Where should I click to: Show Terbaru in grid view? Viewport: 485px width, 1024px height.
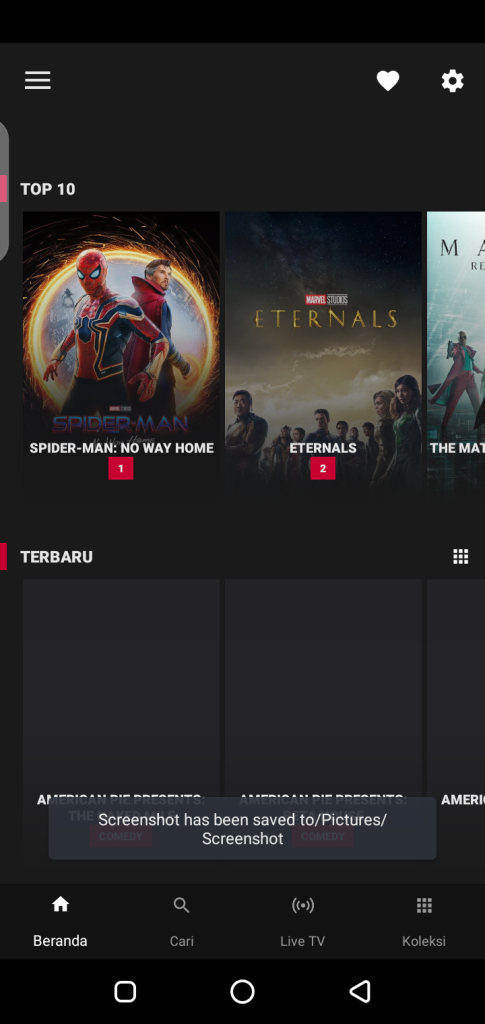click(x=461, y=556)
